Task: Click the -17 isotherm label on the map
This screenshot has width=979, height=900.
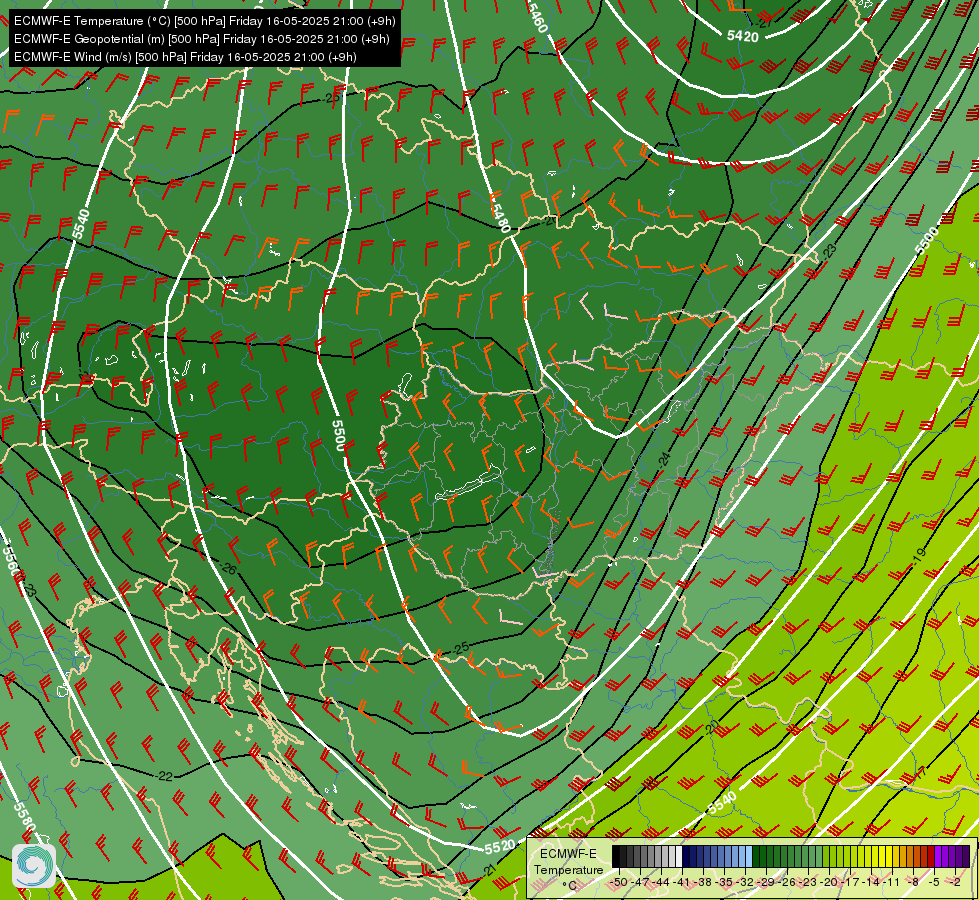Action: point(921,773)
